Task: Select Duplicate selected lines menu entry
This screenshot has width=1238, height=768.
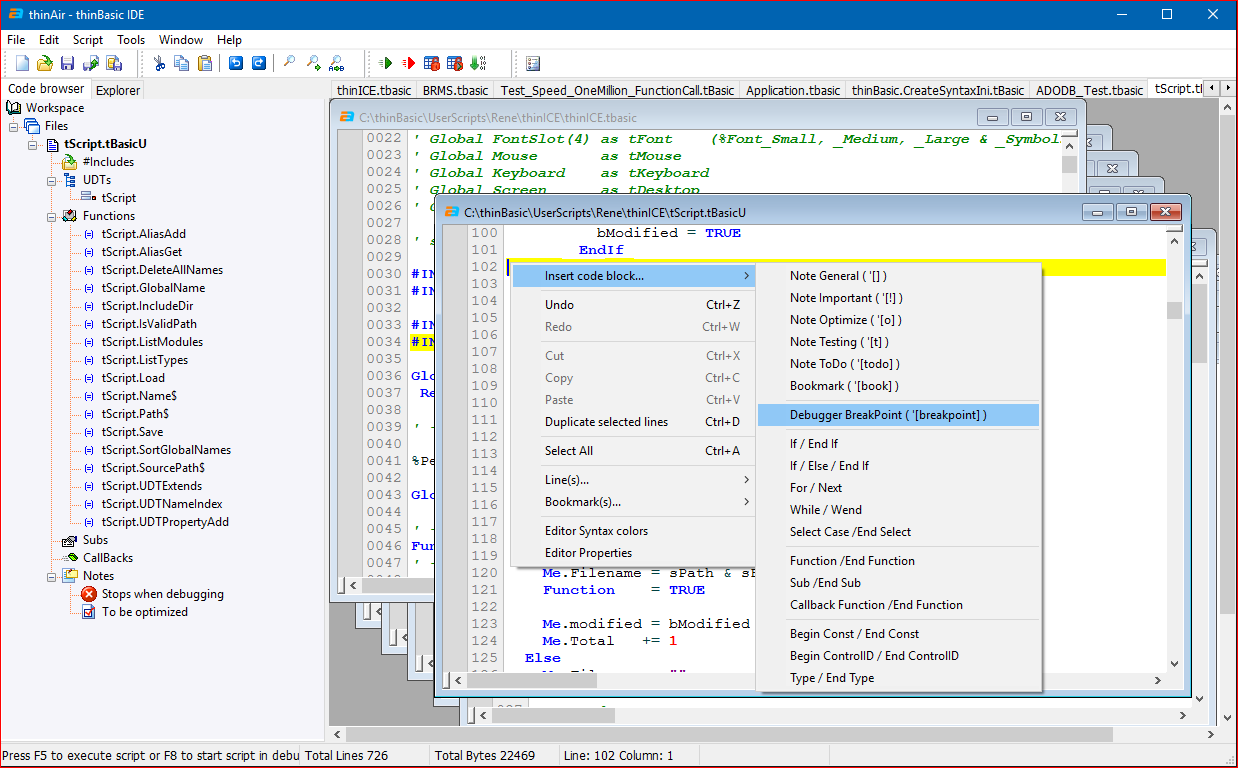Action: pos(606,422)
